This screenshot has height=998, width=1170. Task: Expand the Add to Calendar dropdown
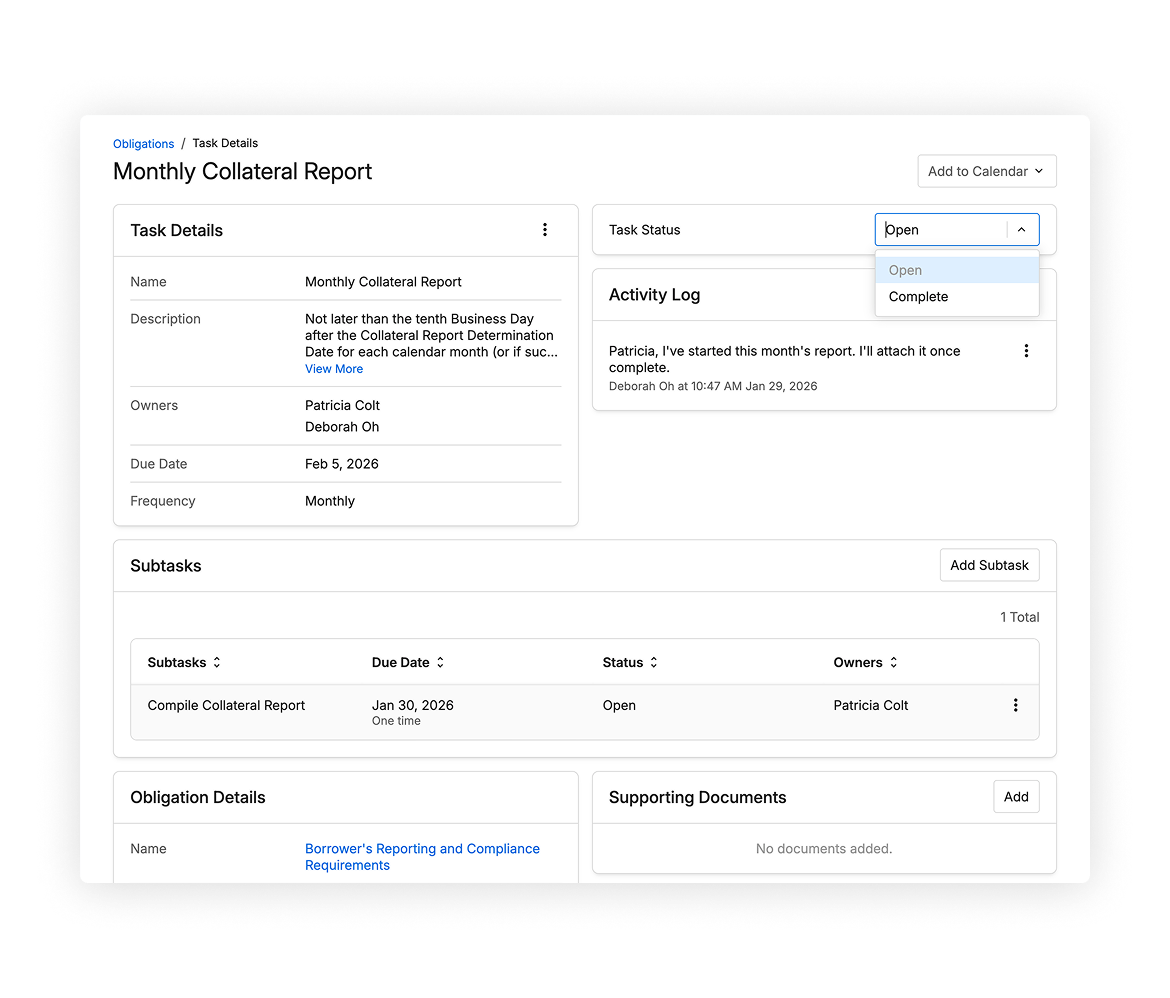[986, 171]
